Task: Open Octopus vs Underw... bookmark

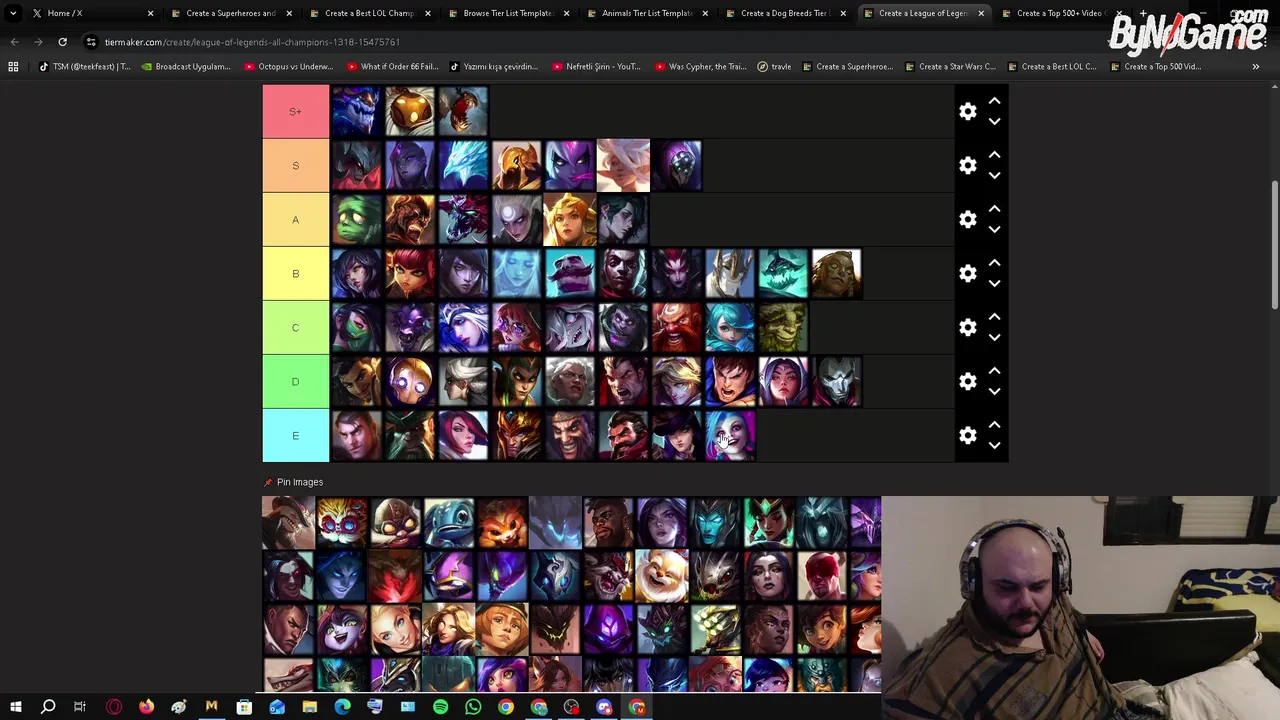Action: pyautogui.click(x=288, y=67)
